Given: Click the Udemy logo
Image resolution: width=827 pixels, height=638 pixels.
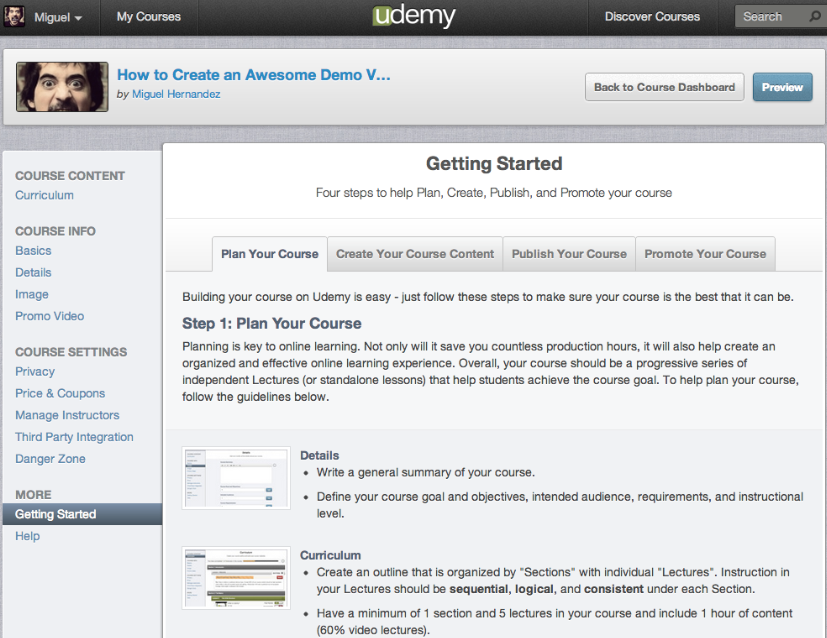Looking at the screenshot, I should click(x=414, y=16).
